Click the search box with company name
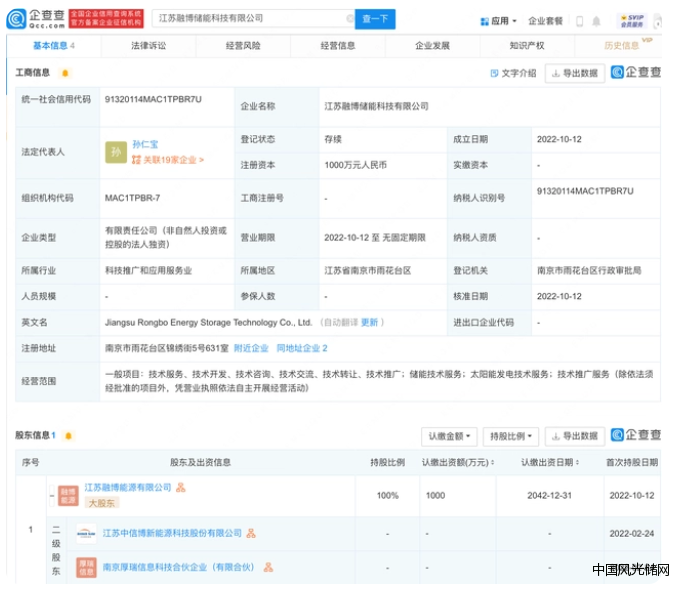 [254, 19]
